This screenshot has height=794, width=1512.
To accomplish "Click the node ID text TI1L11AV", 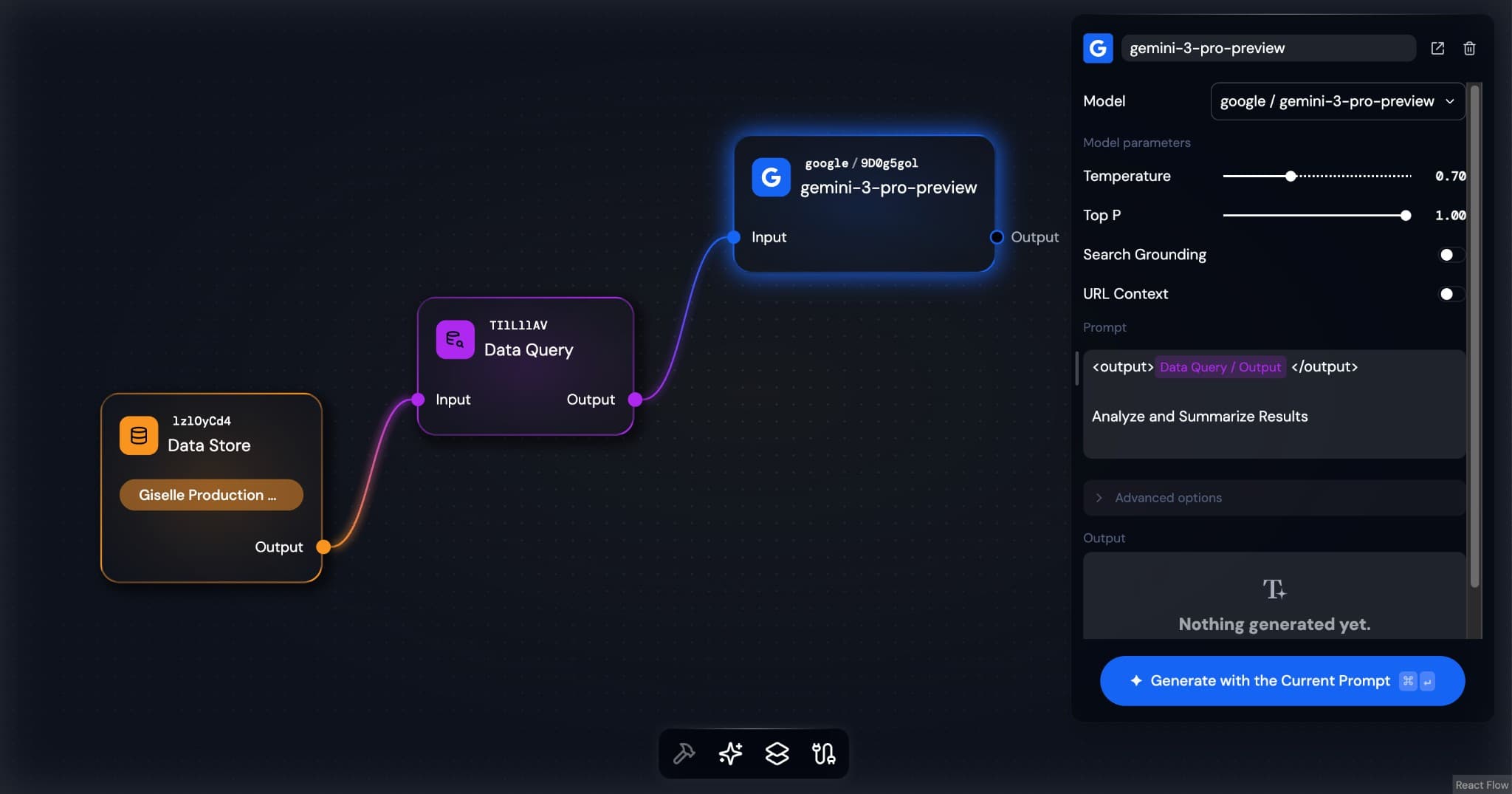I will (x=518, y=325).
